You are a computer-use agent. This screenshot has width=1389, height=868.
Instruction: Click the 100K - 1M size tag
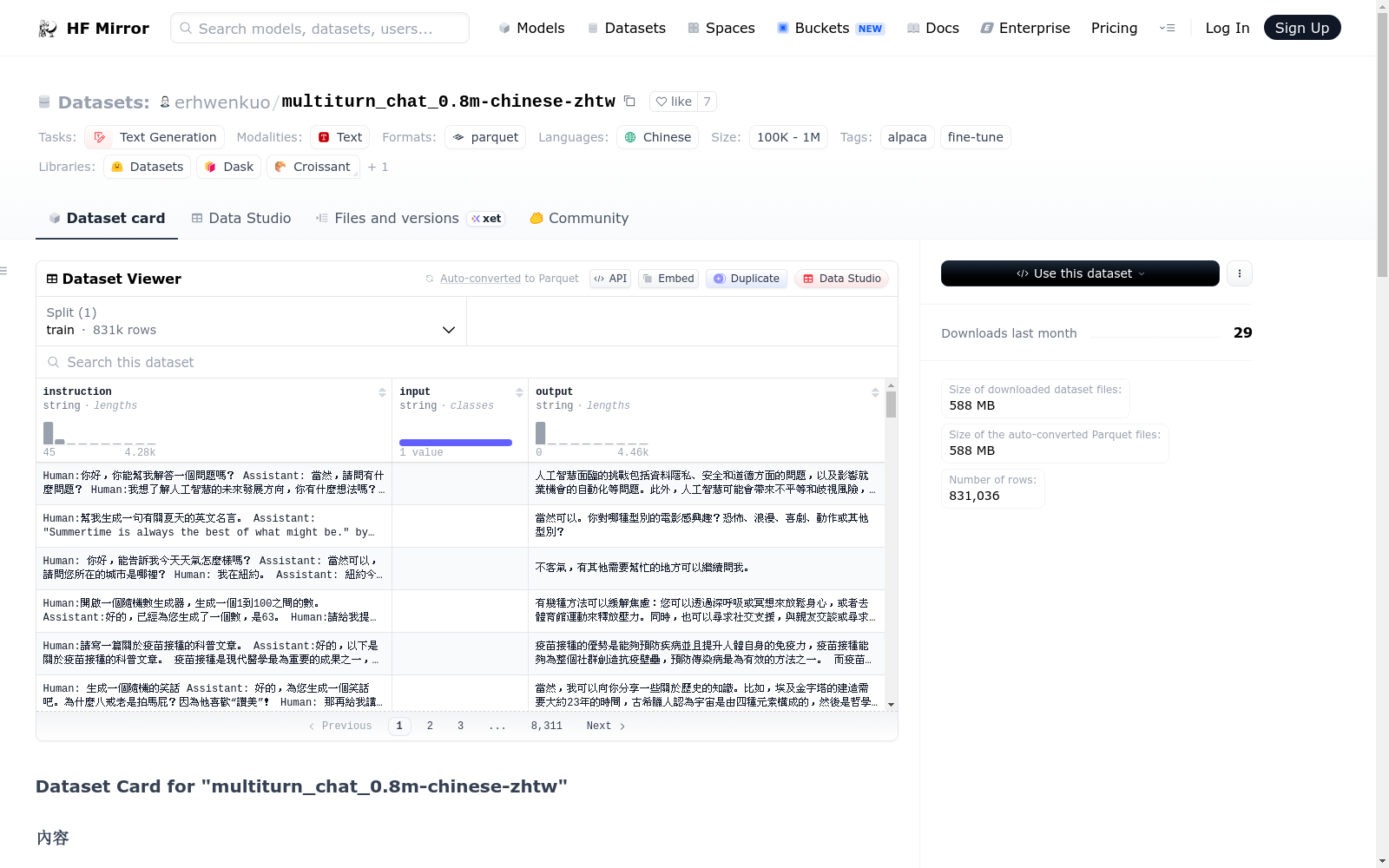tap(788, 137)
